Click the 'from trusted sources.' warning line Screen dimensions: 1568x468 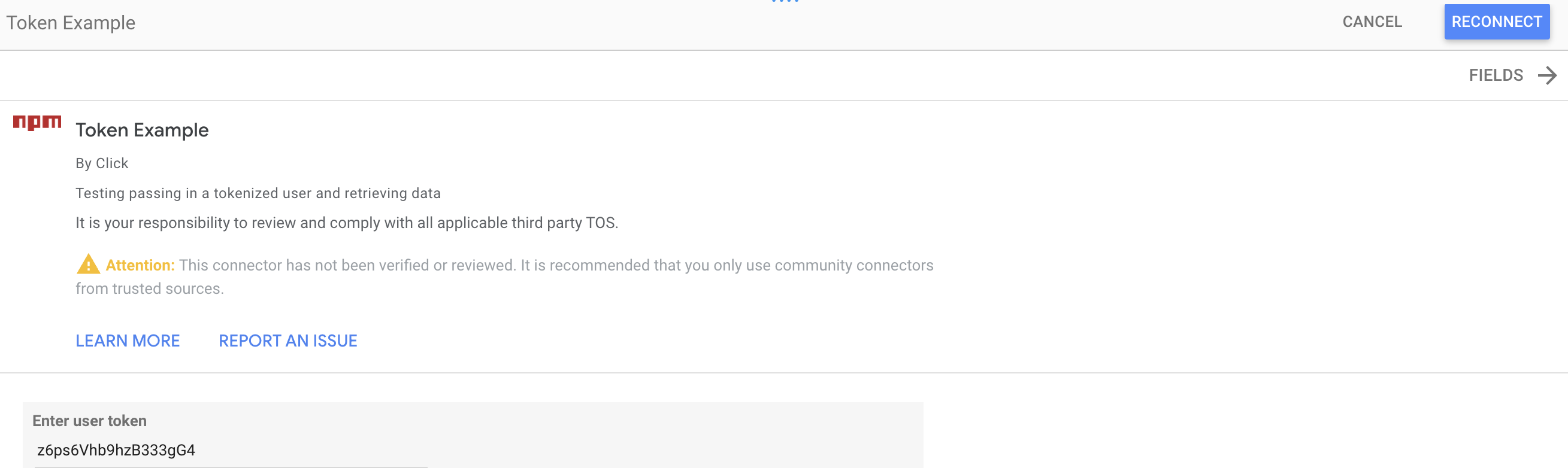(x=150, y=288)
